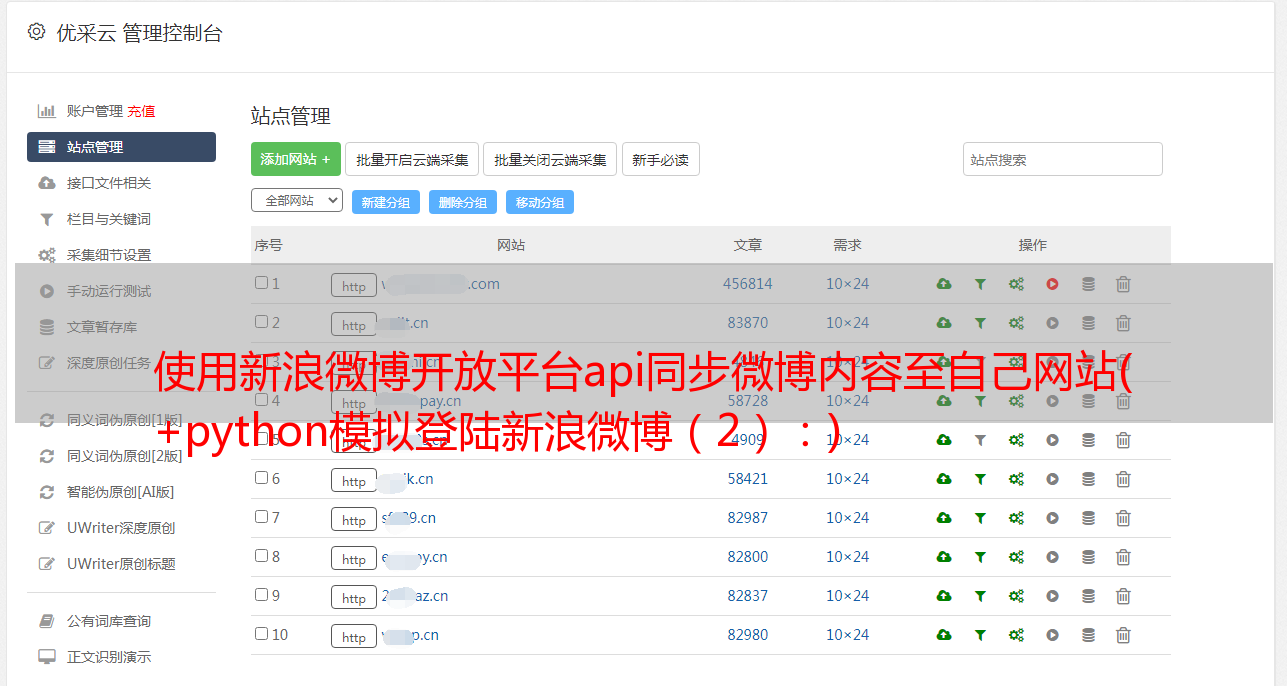
Task: Click the play icon in row 58421
Action: point(1052,479)
